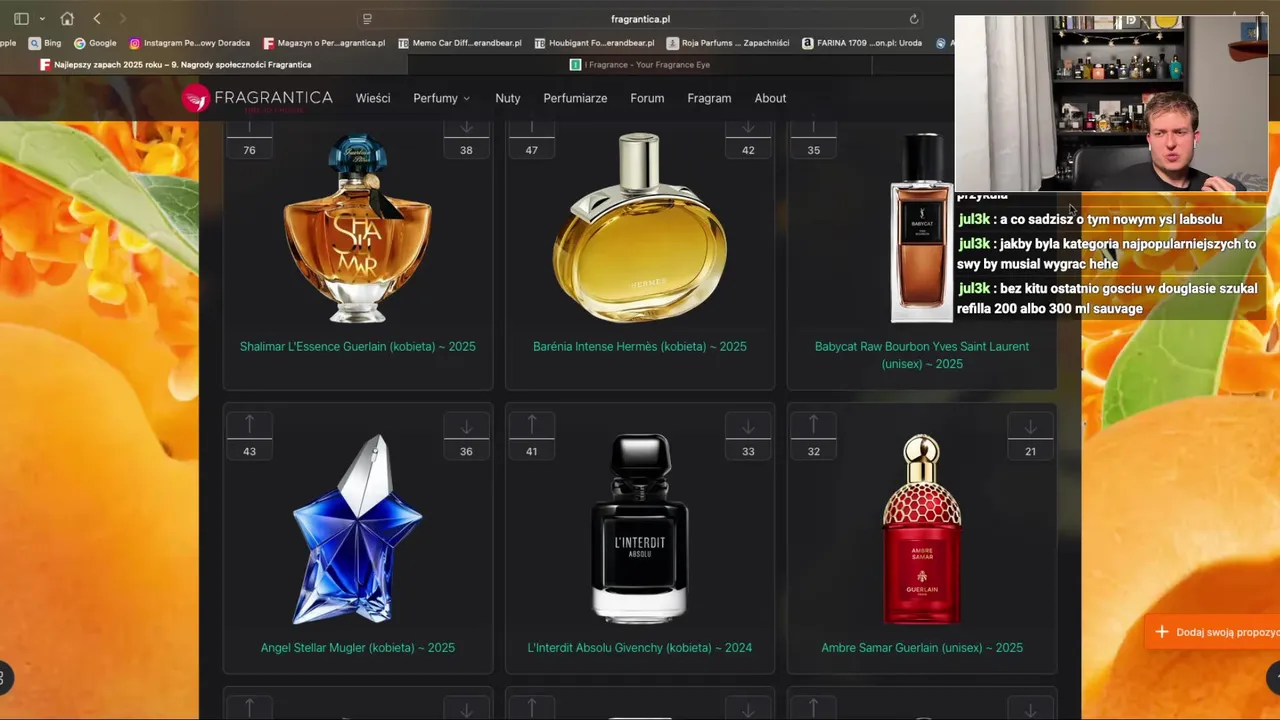Open the Forum menu item
This screenshot has height=720, width=1280.
click(x=647, y=98)
